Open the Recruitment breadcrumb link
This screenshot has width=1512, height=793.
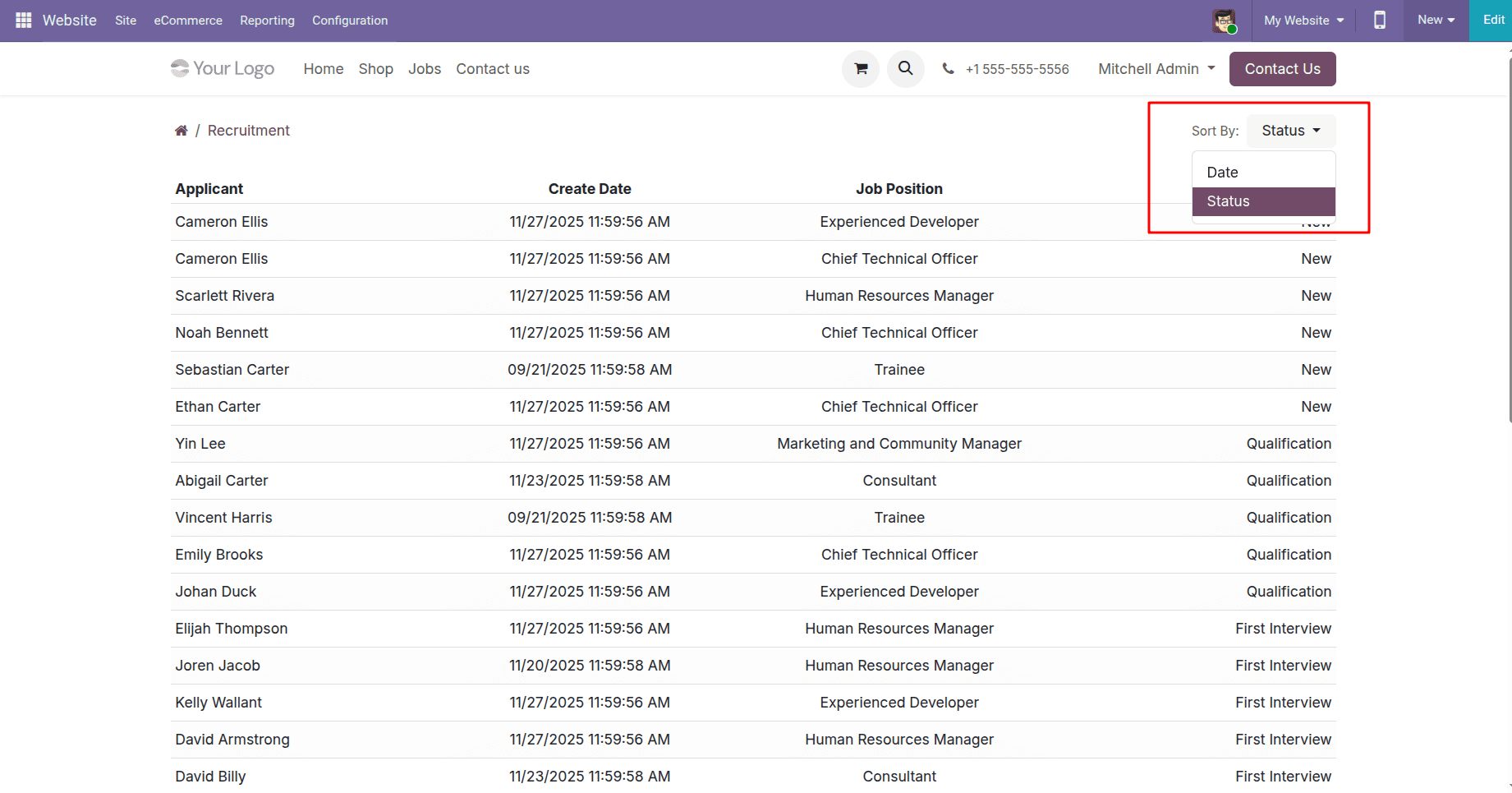[x=248, y=130]
